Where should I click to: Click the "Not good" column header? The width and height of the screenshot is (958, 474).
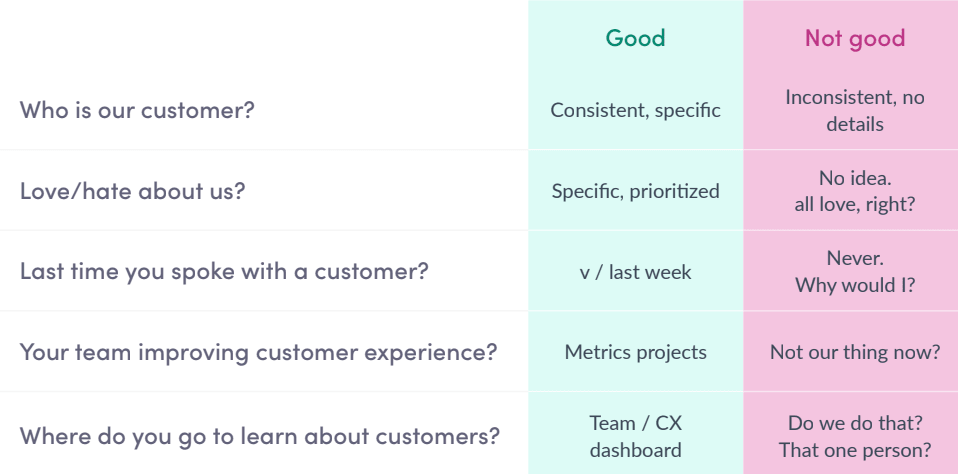pos(854,38)
